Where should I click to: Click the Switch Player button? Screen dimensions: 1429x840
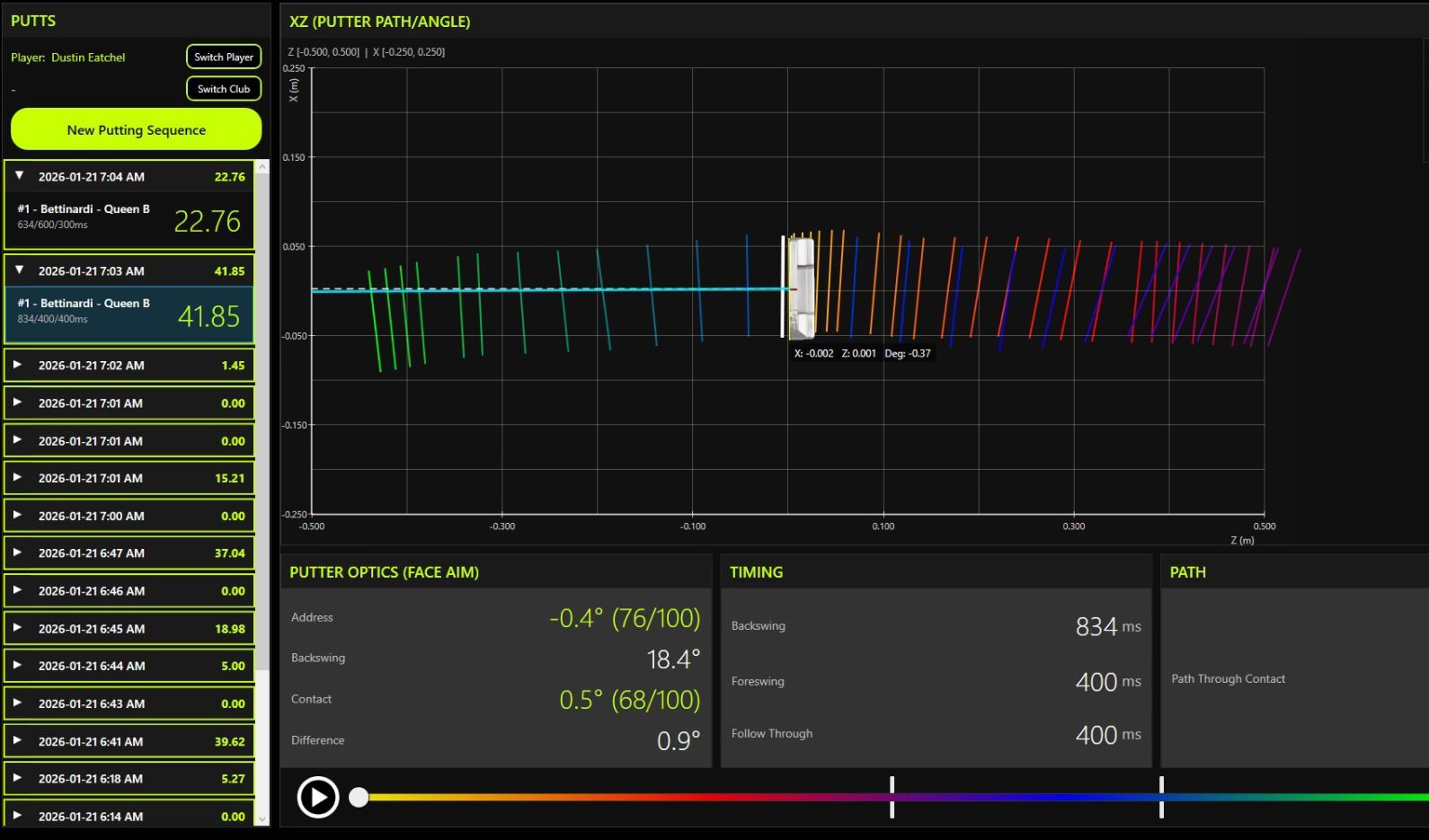[x=224, y=57]
